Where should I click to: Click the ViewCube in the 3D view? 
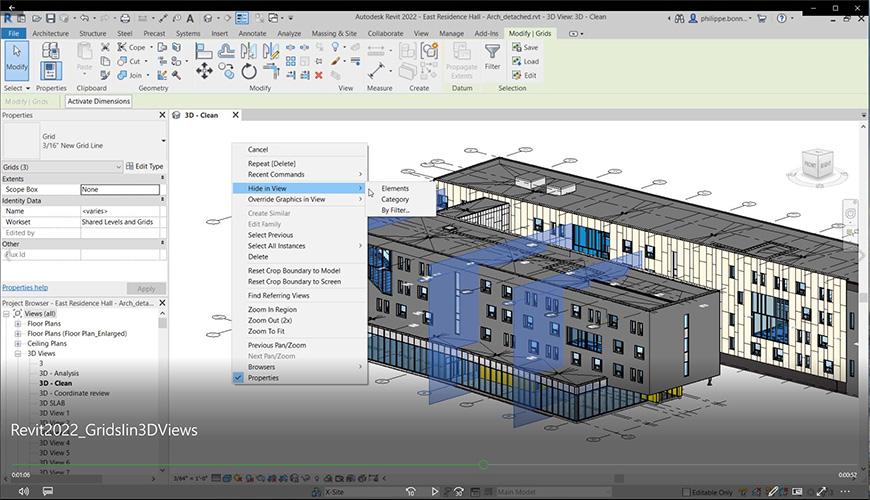(818, 164)
